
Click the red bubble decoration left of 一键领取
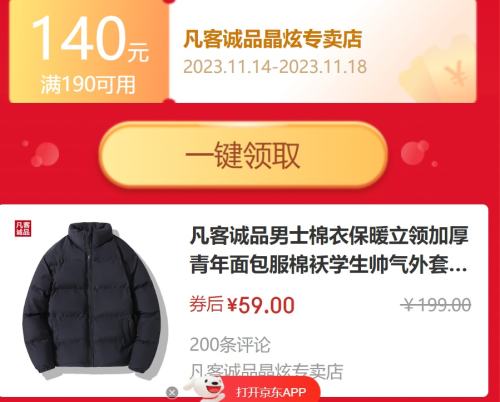coord(44,154)
